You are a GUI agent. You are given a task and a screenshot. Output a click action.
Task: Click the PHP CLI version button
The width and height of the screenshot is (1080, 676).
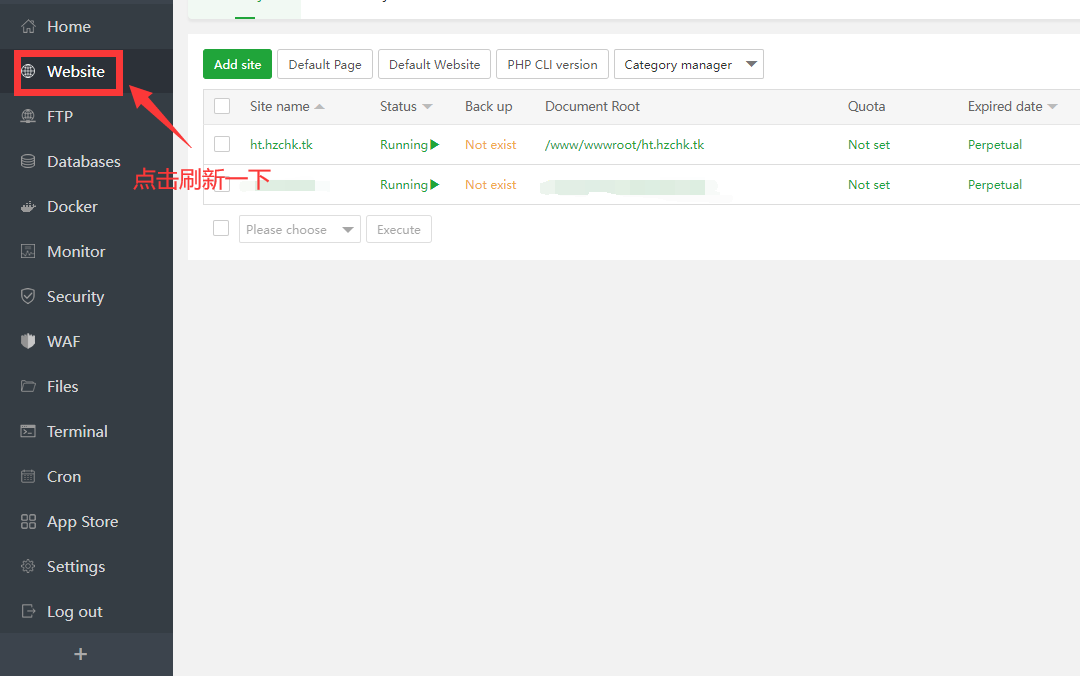pyautogui.click(x=552, y=65)
